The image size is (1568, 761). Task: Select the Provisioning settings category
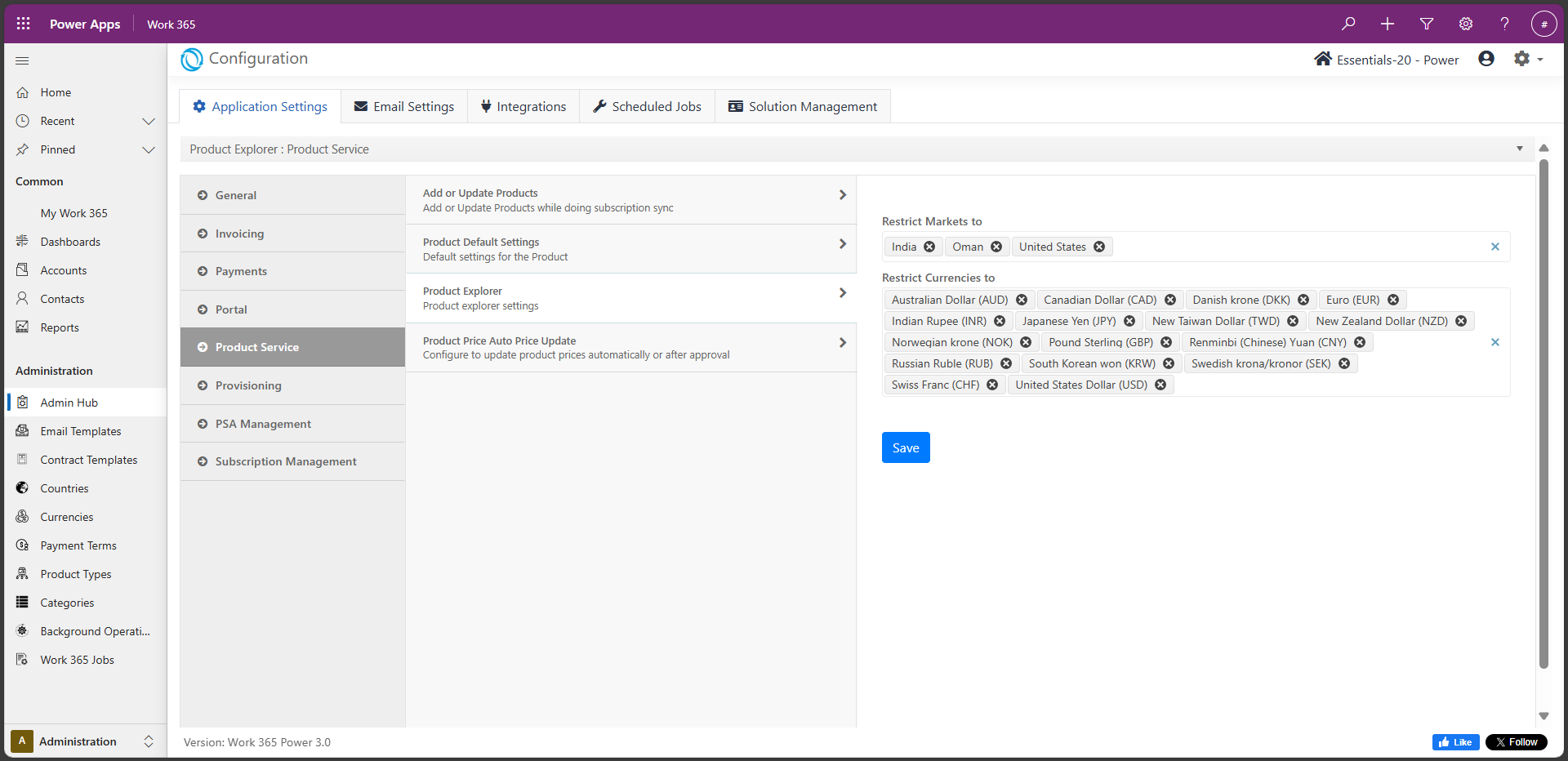(292, 385)
